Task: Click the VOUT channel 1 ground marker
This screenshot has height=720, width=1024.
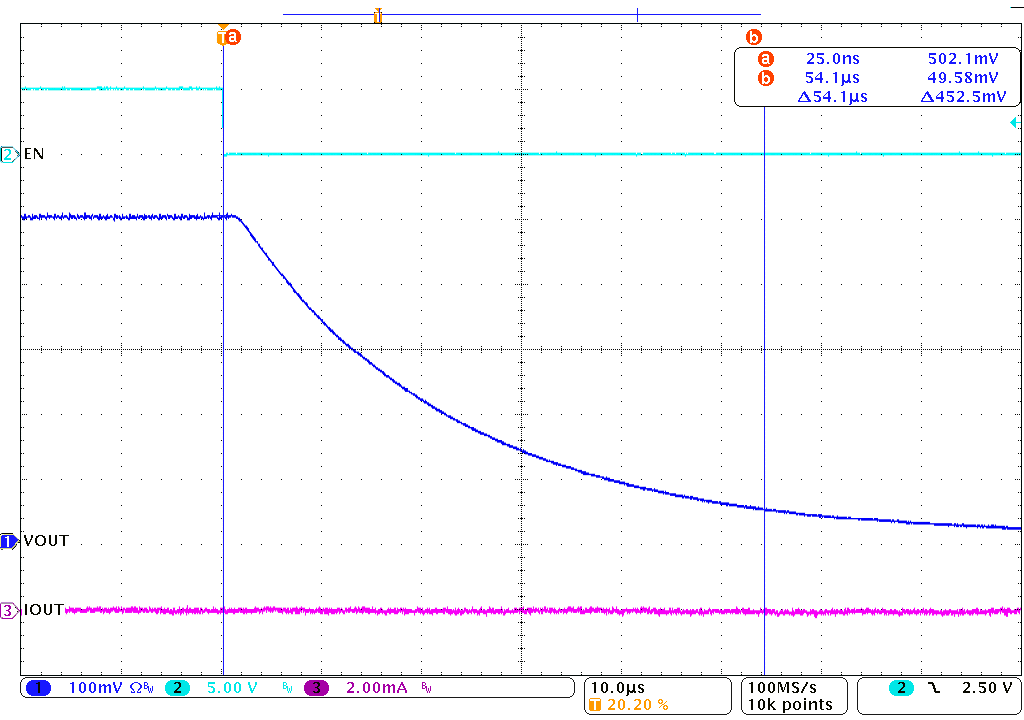Action: (x=9, y=541)
